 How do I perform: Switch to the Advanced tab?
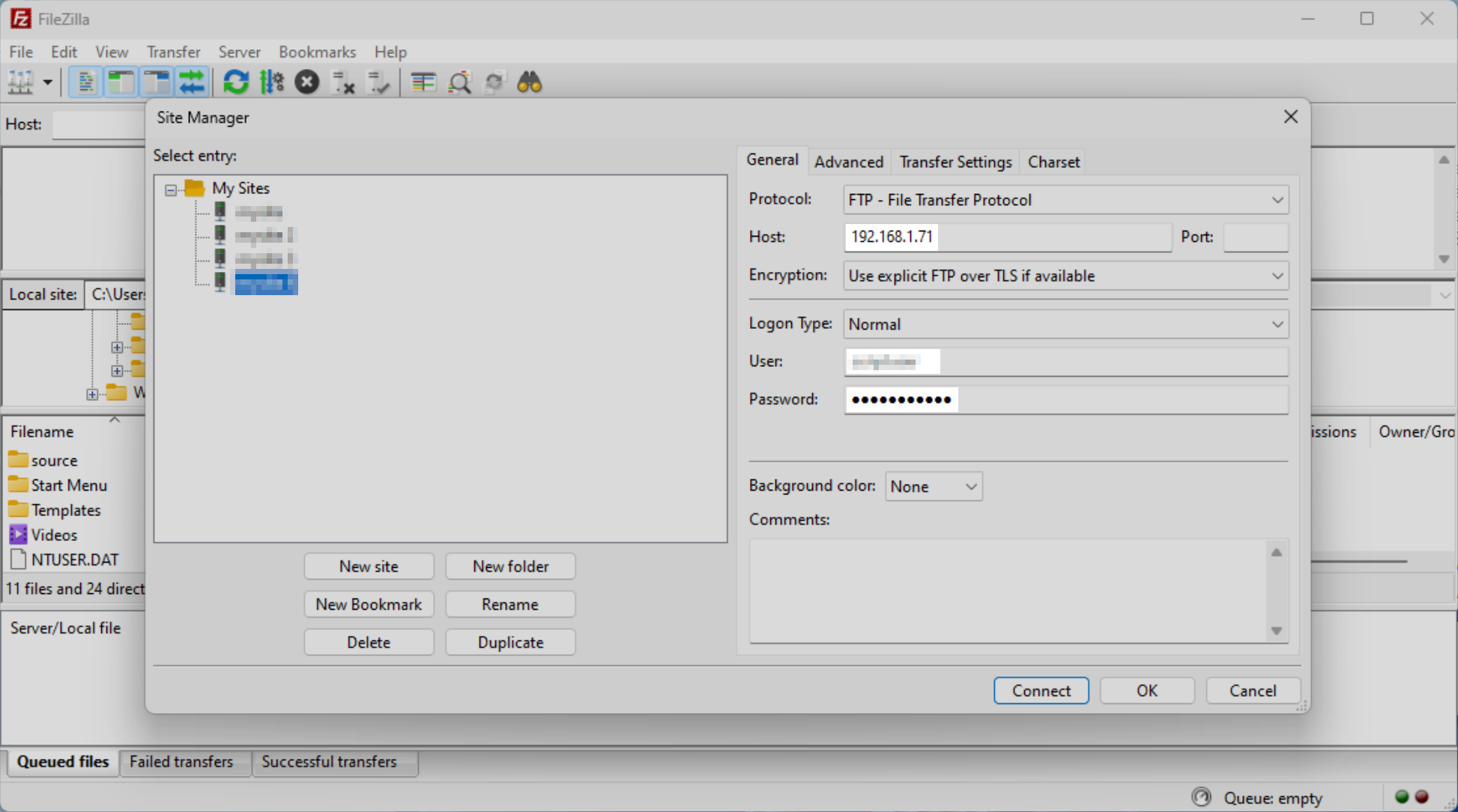pos(848,162)
